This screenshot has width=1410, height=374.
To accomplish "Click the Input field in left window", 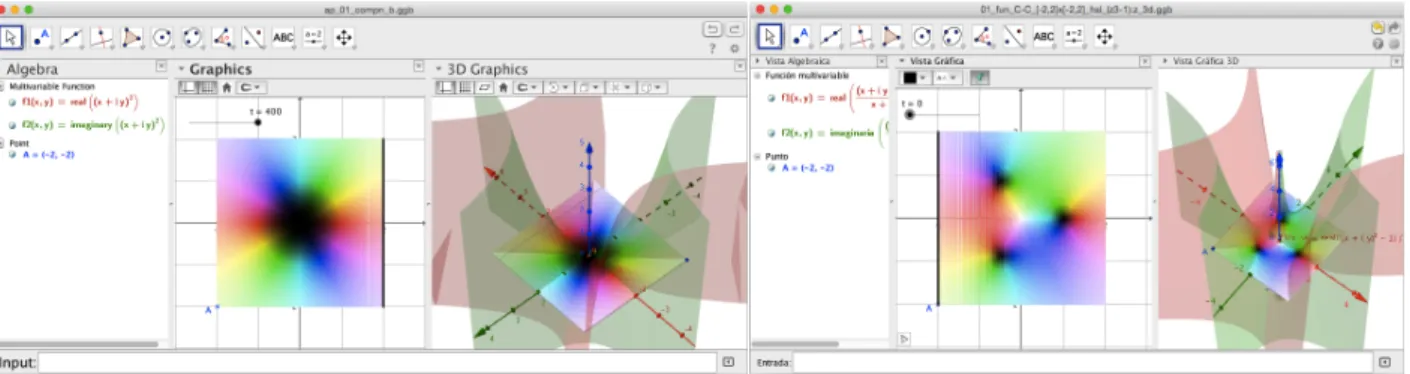I will click(x=377, y=362).
